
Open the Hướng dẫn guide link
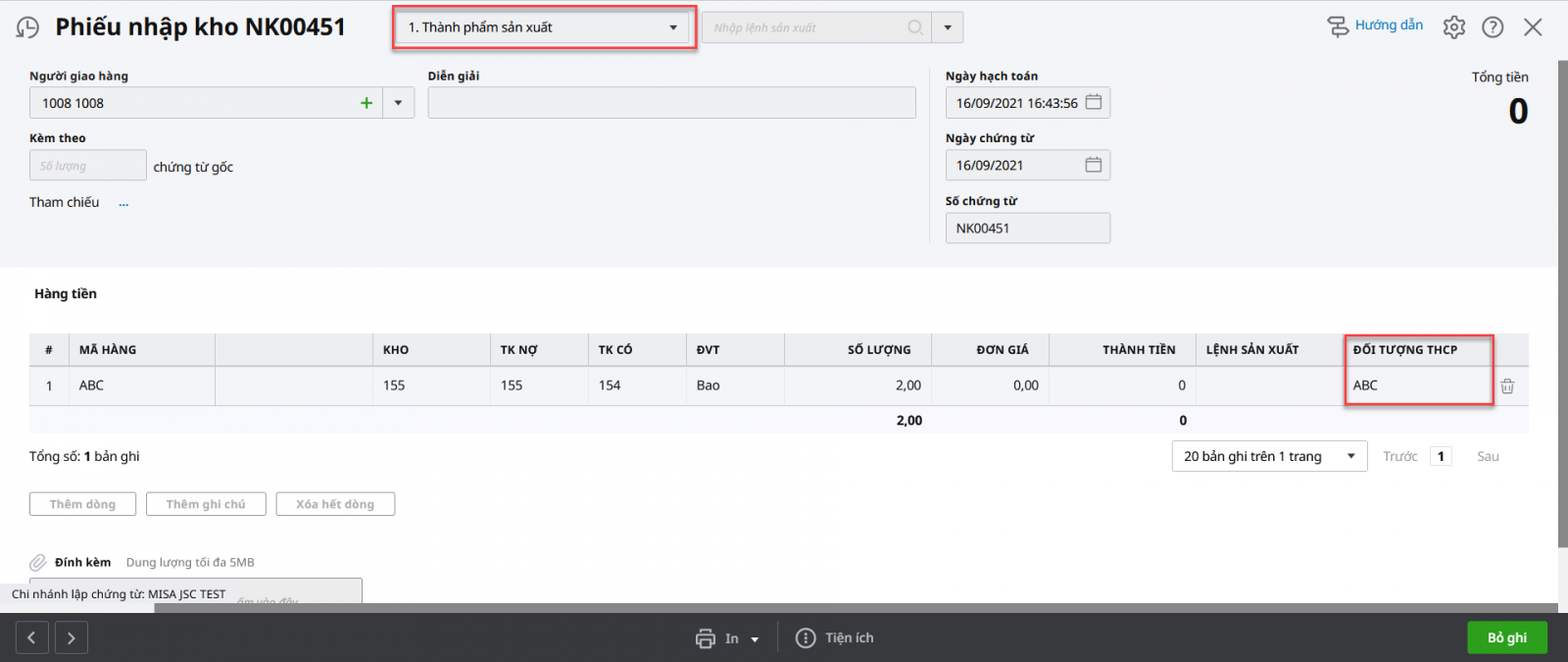[x=1376, y=25]
